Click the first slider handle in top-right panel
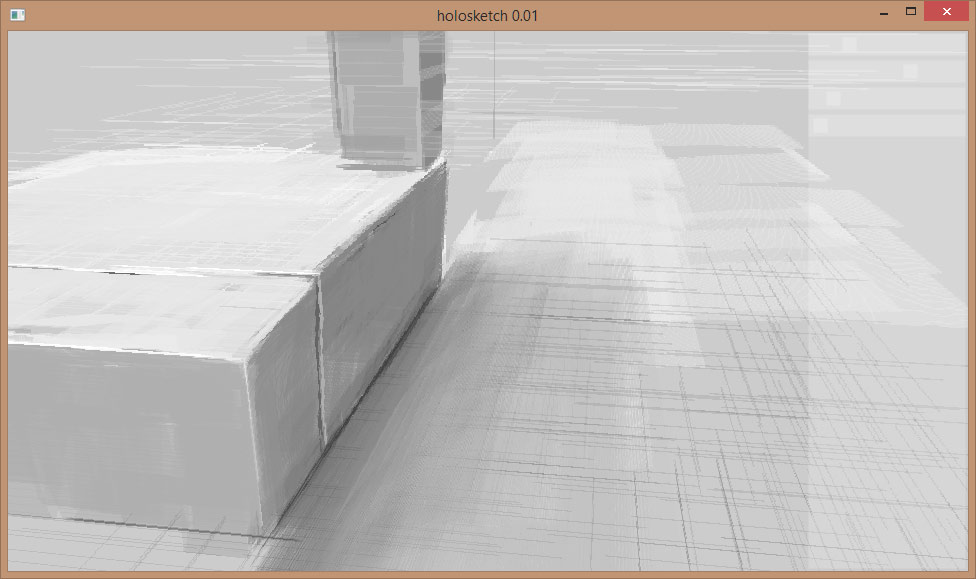 tap(850, 45)
